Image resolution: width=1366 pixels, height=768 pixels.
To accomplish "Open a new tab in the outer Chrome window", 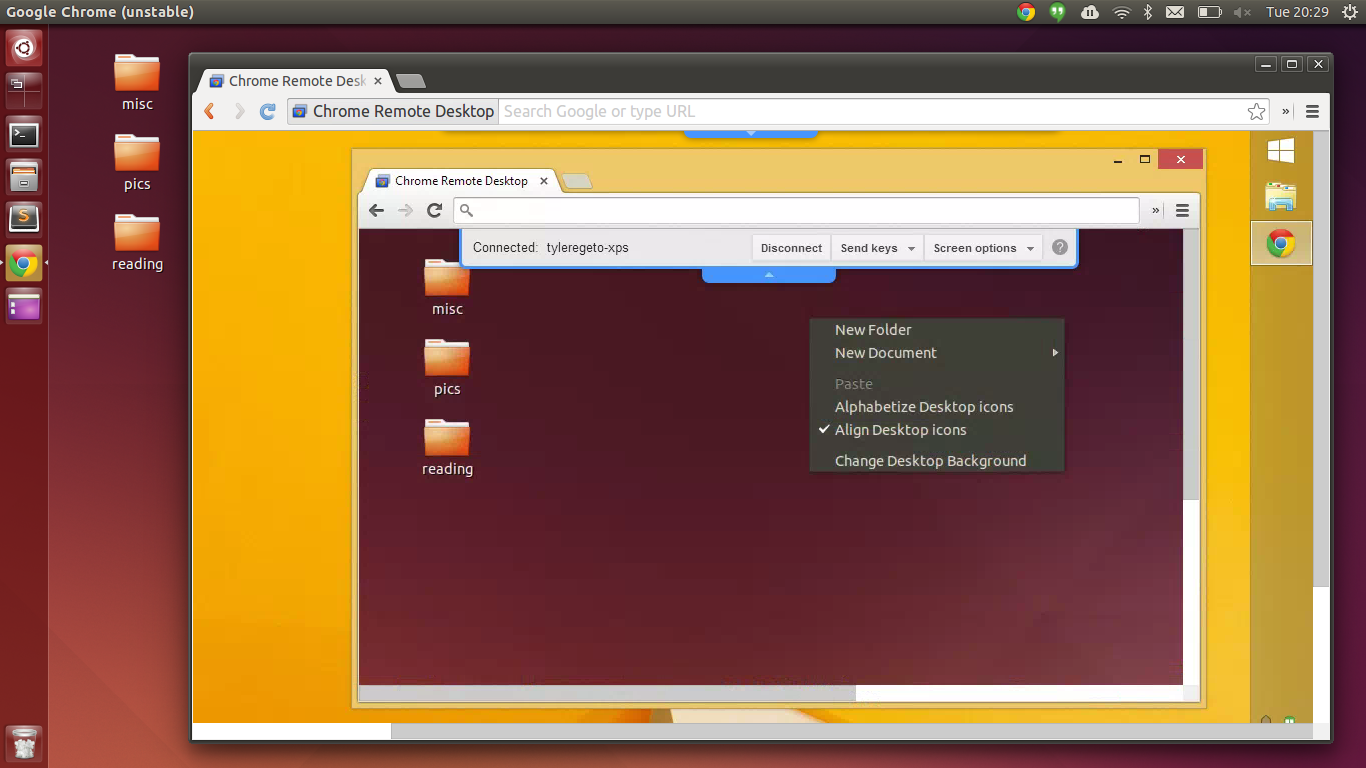I will pyautogui.click(x=410, y=81).
